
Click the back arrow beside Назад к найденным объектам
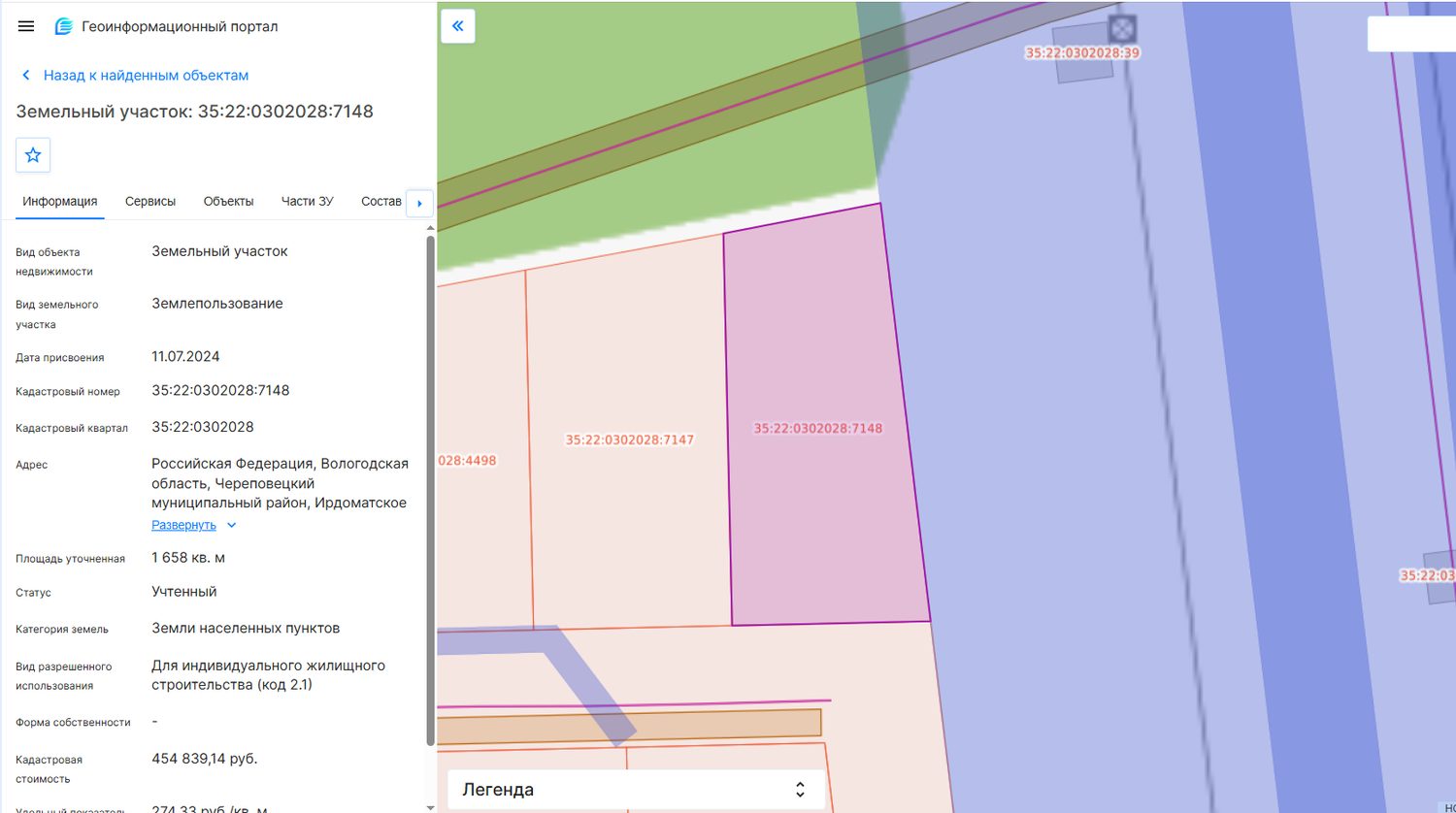pos(26,76)
